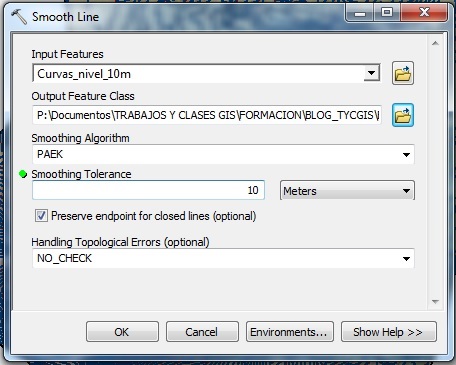456x365 pixels.
Task: Click the scrollbar down arrow
Action: tap(435, 301)
